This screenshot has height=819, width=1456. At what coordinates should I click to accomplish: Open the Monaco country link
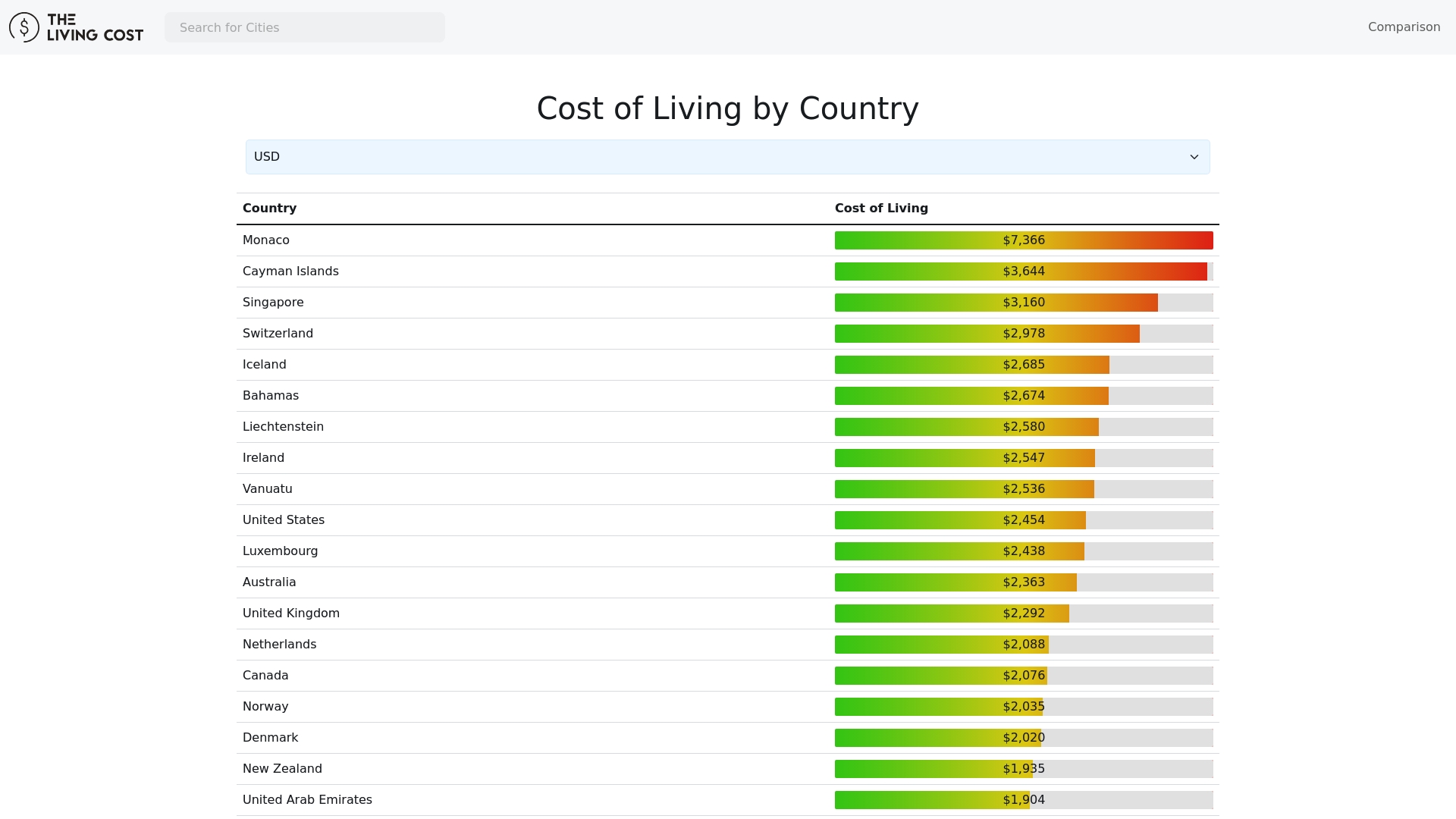(x=266, y=240)
